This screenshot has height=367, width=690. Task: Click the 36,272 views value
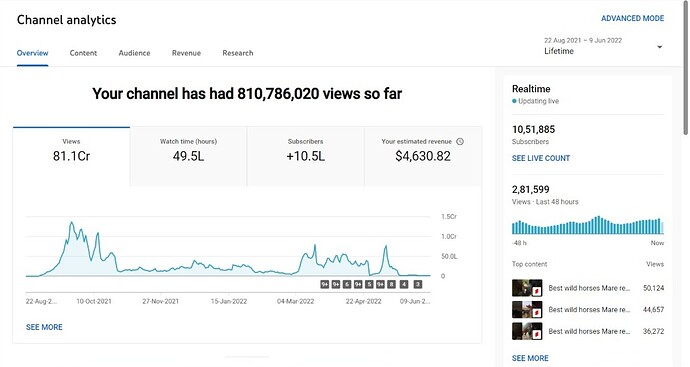click(653, 331)
